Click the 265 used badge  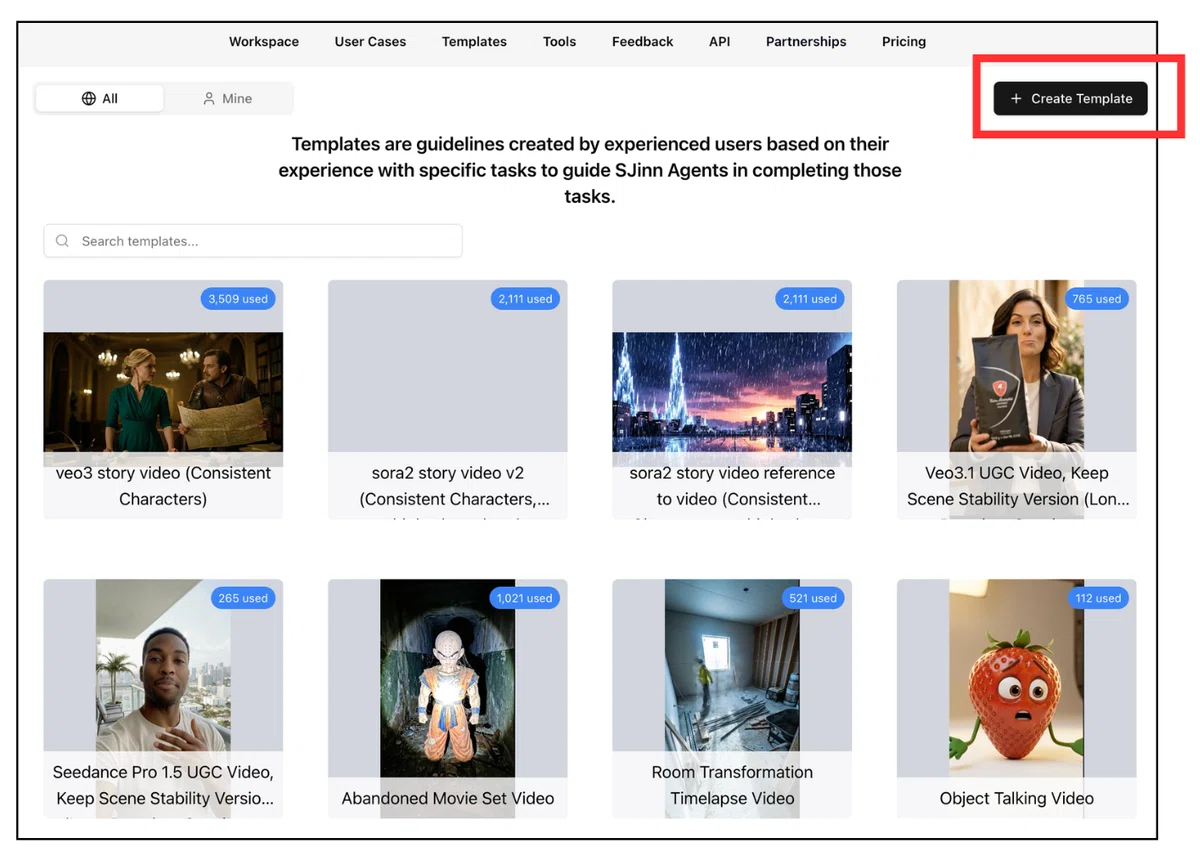click(243, 598)
